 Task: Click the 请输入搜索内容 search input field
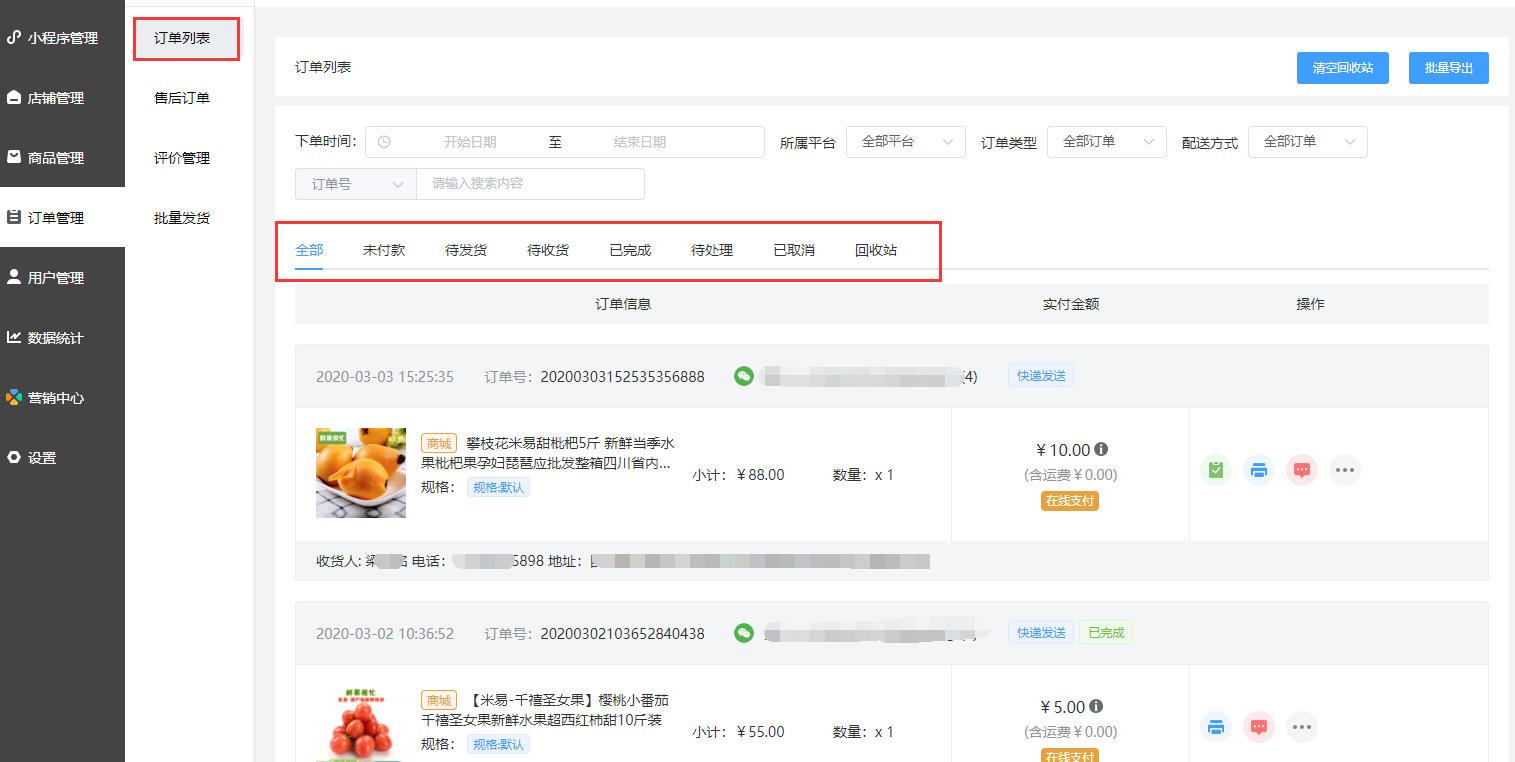530,184
